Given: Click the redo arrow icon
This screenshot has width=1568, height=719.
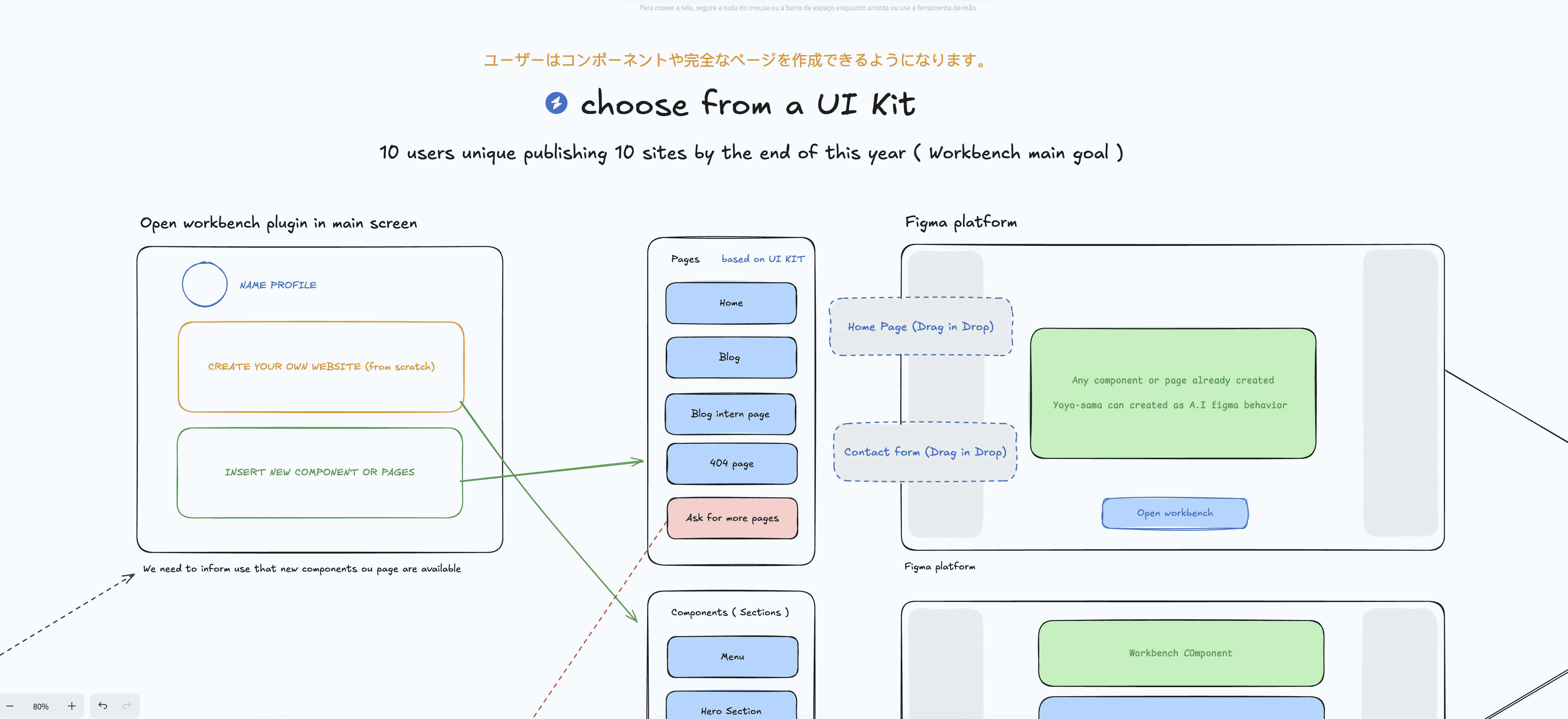Looking at the screenshot, I should pos(127,706).
